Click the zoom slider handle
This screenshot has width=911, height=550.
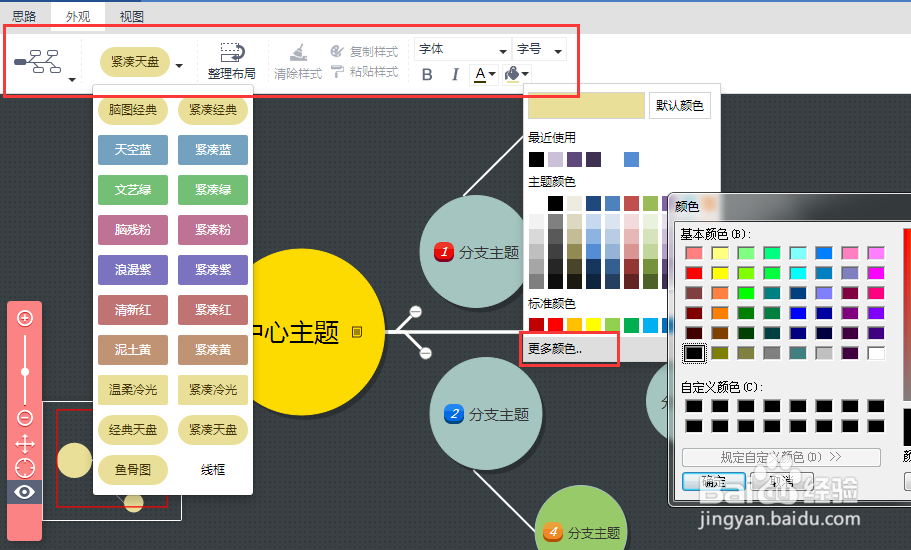click(24, 372)
